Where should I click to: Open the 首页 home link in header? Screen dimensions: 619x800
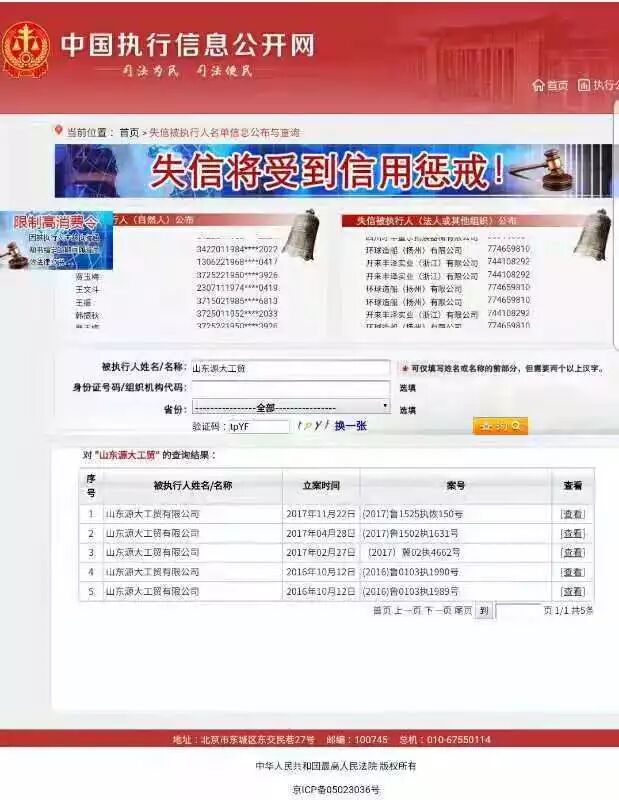point(557,86)
